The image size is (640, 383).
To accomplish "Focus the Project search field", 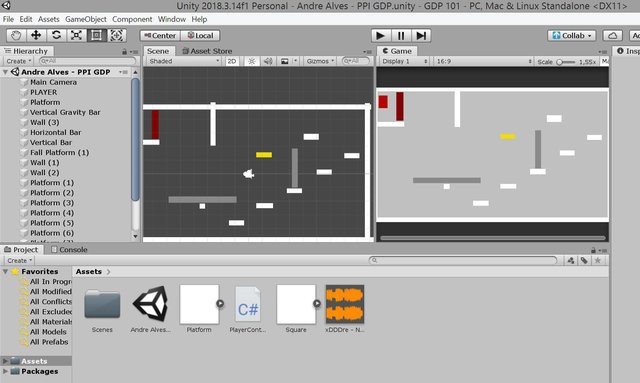I will click(x=463, y=260).
